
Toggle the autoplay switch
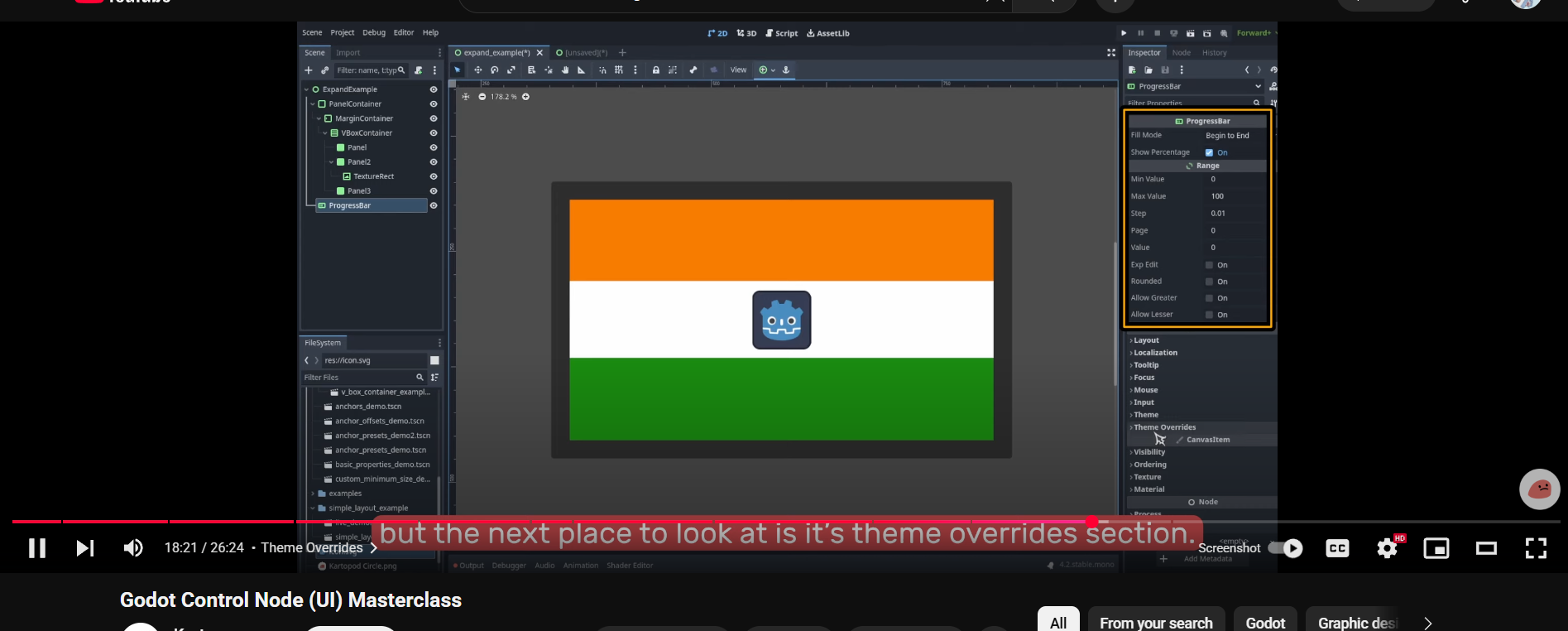(x=1285, y=548)
